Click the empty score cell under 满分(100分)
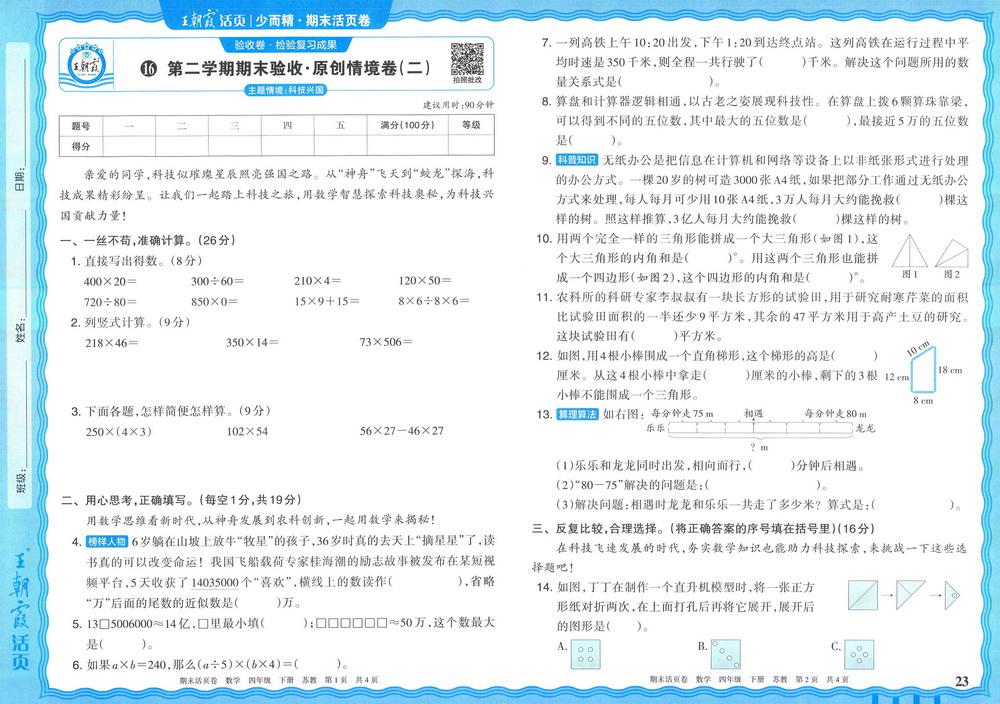Image resolution: width=1000 pixels, height=704 pixels. (408, 146)
